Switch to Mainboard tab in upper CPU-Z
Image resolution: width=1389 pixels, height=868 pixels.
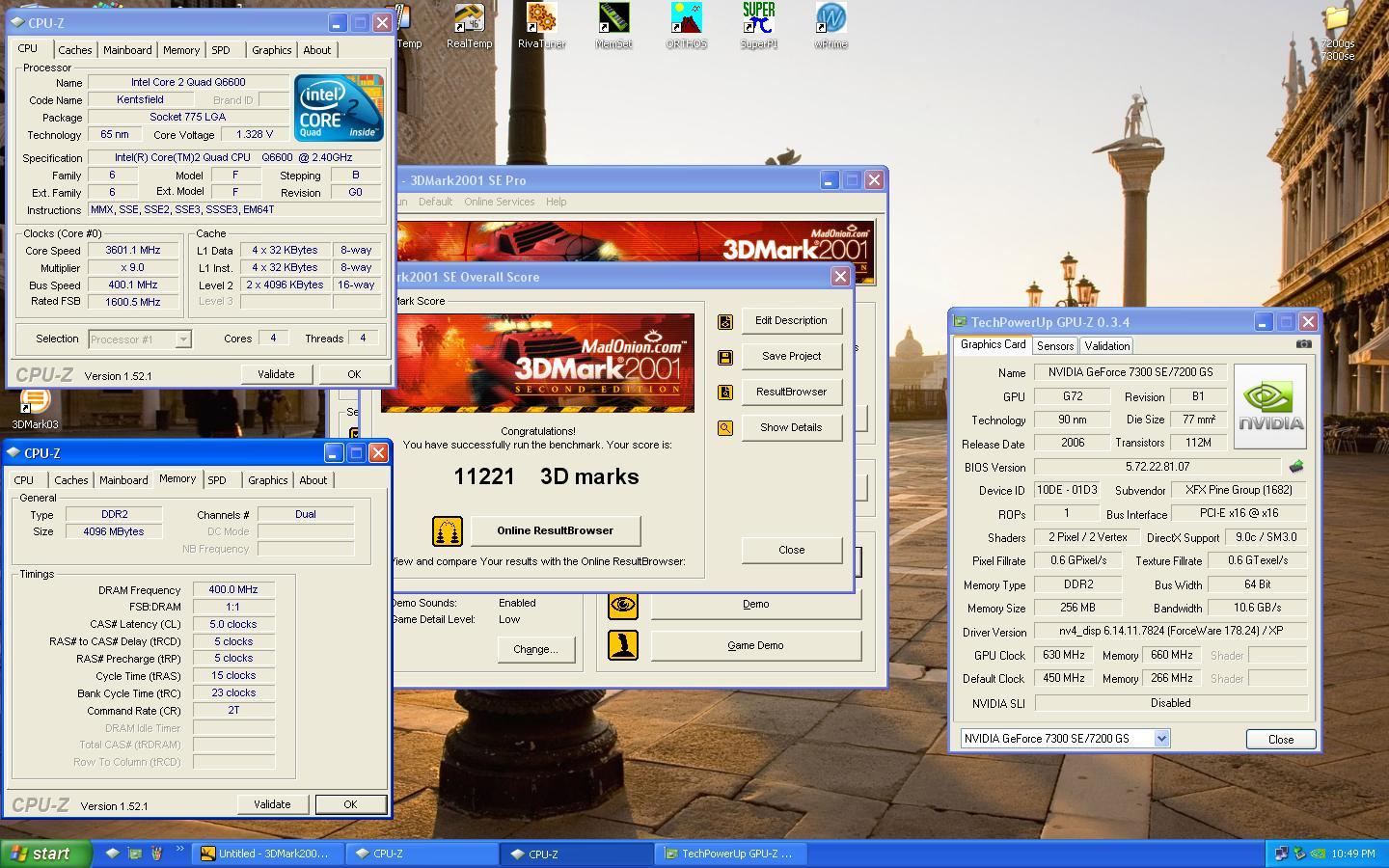pos(127,50)
